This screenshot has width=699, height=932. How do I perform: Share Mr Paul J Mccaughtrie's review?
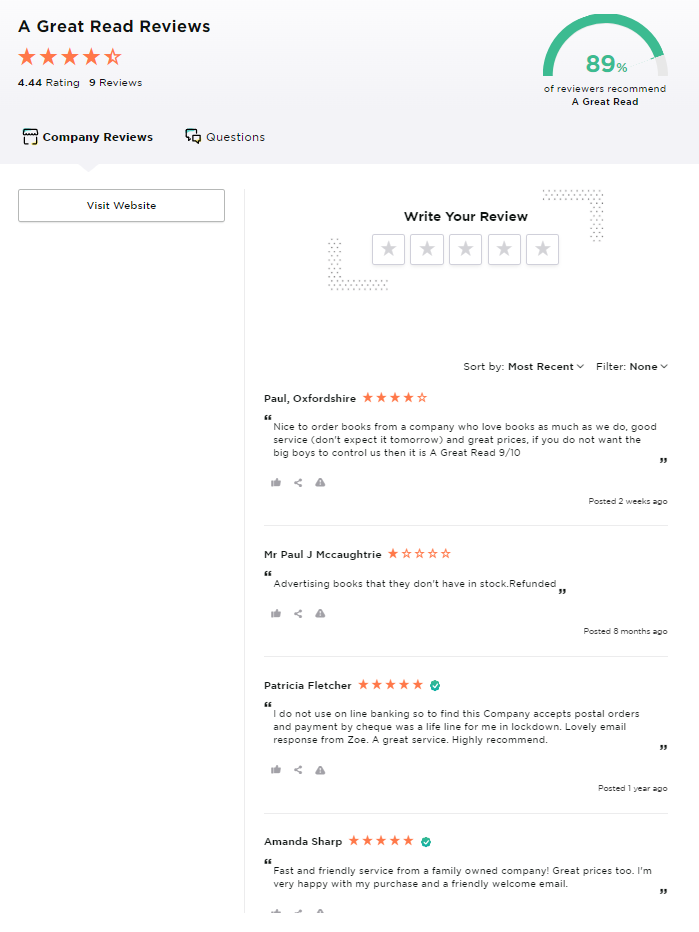pyautogui.click(x=298, y=613)
